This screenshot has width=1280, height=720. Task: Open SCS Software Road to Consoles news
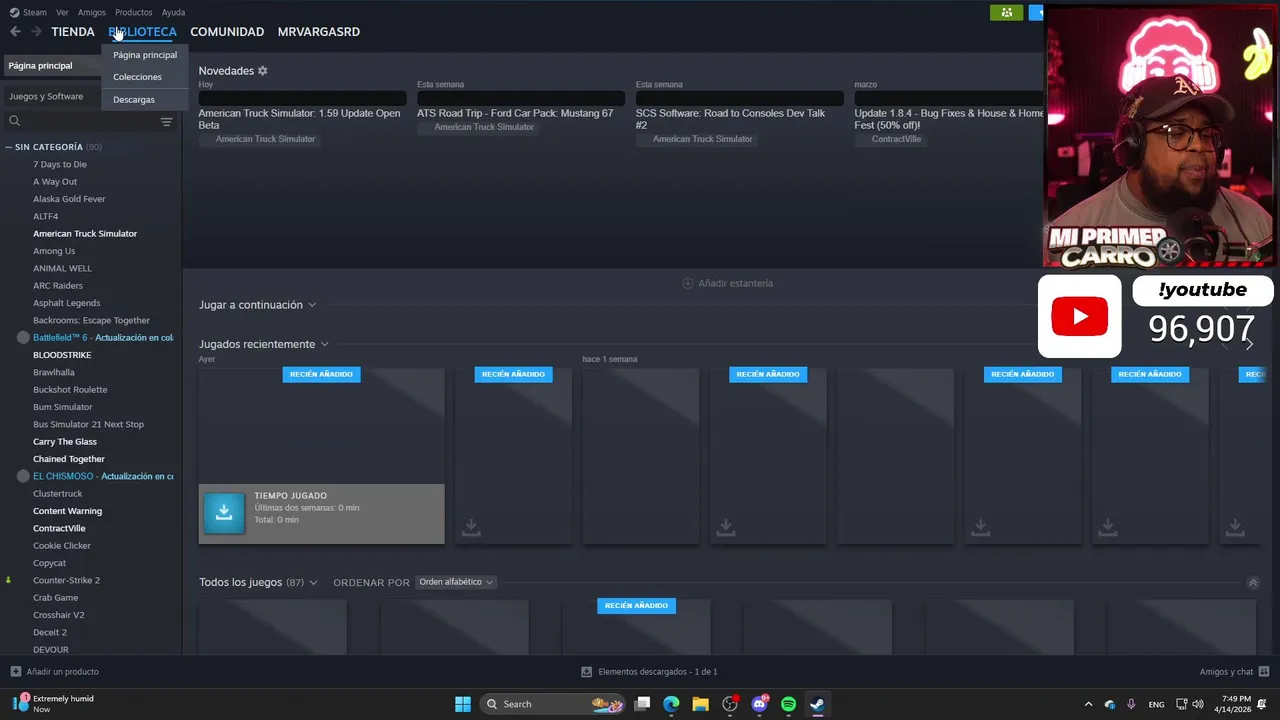730,119
